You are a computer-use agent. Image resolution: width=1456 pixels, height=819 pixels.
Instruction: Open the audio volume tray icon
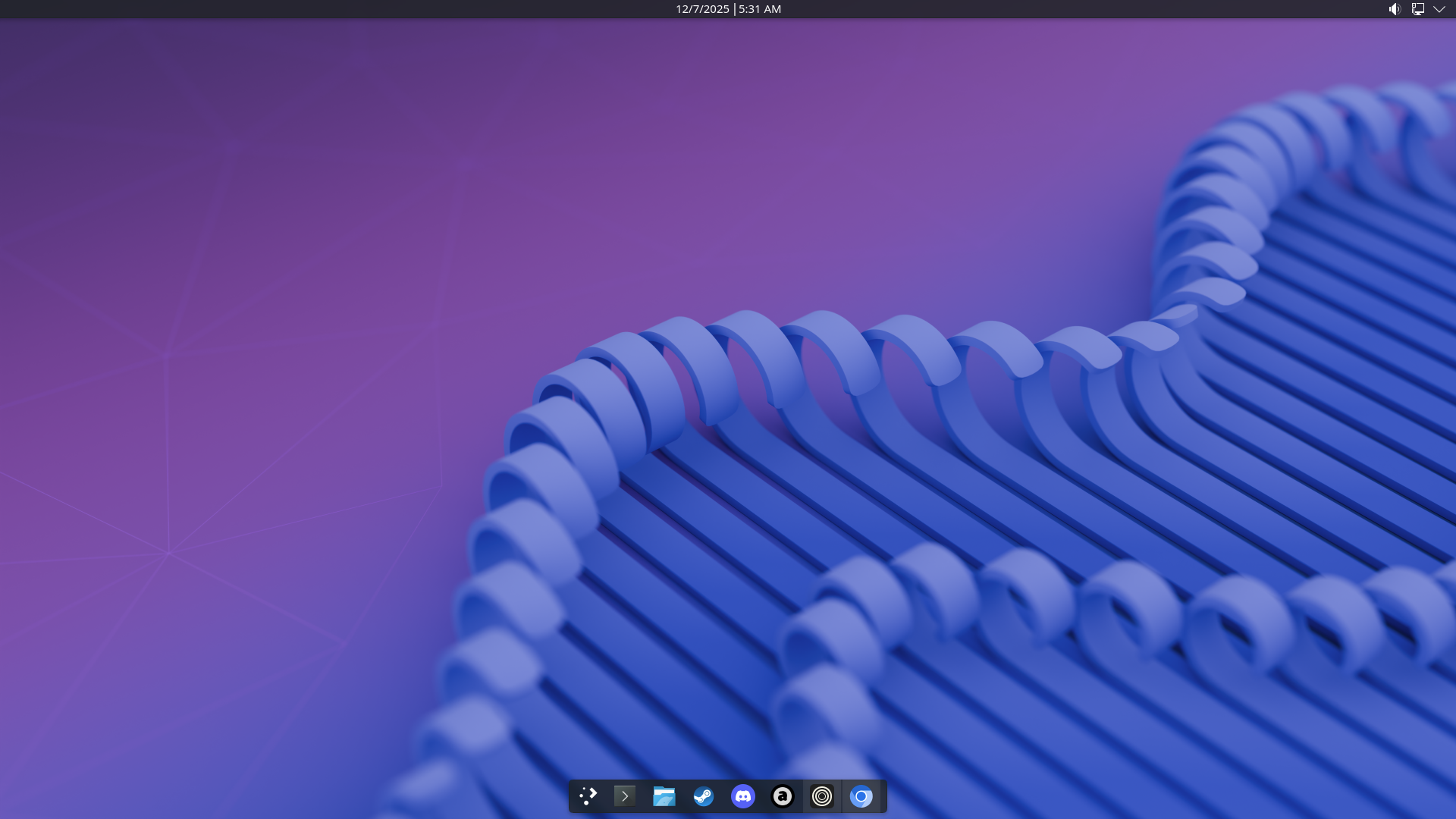tap(1395, 9)
